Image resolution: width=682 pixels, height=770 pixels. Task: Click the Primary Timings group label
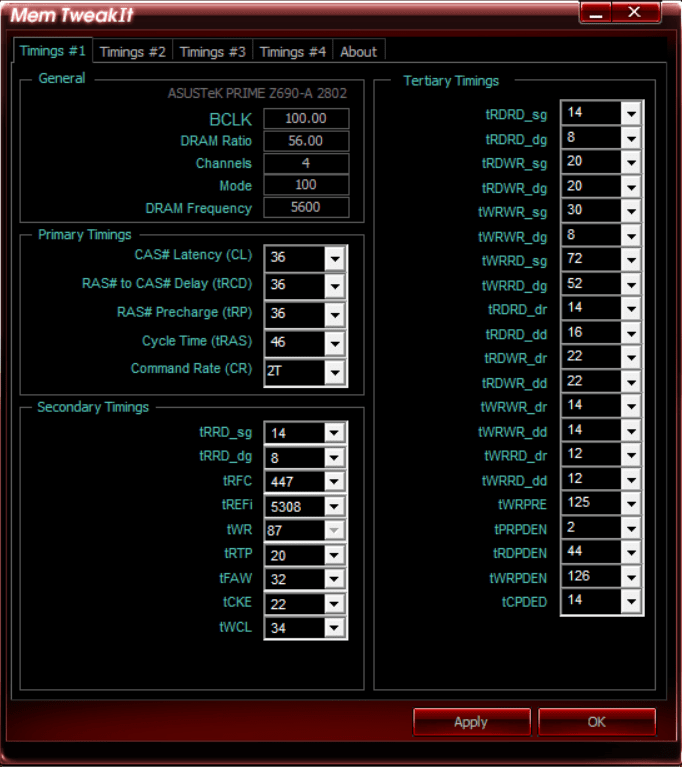click(85, 235)
